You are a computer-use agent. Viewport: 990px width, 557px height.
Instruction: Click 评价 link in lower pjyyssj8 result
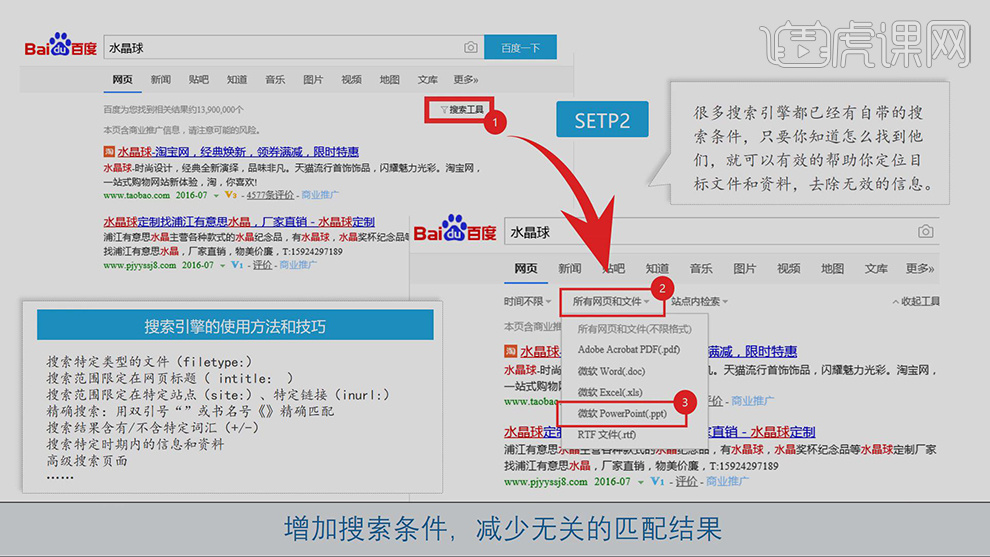pos(686,482)
